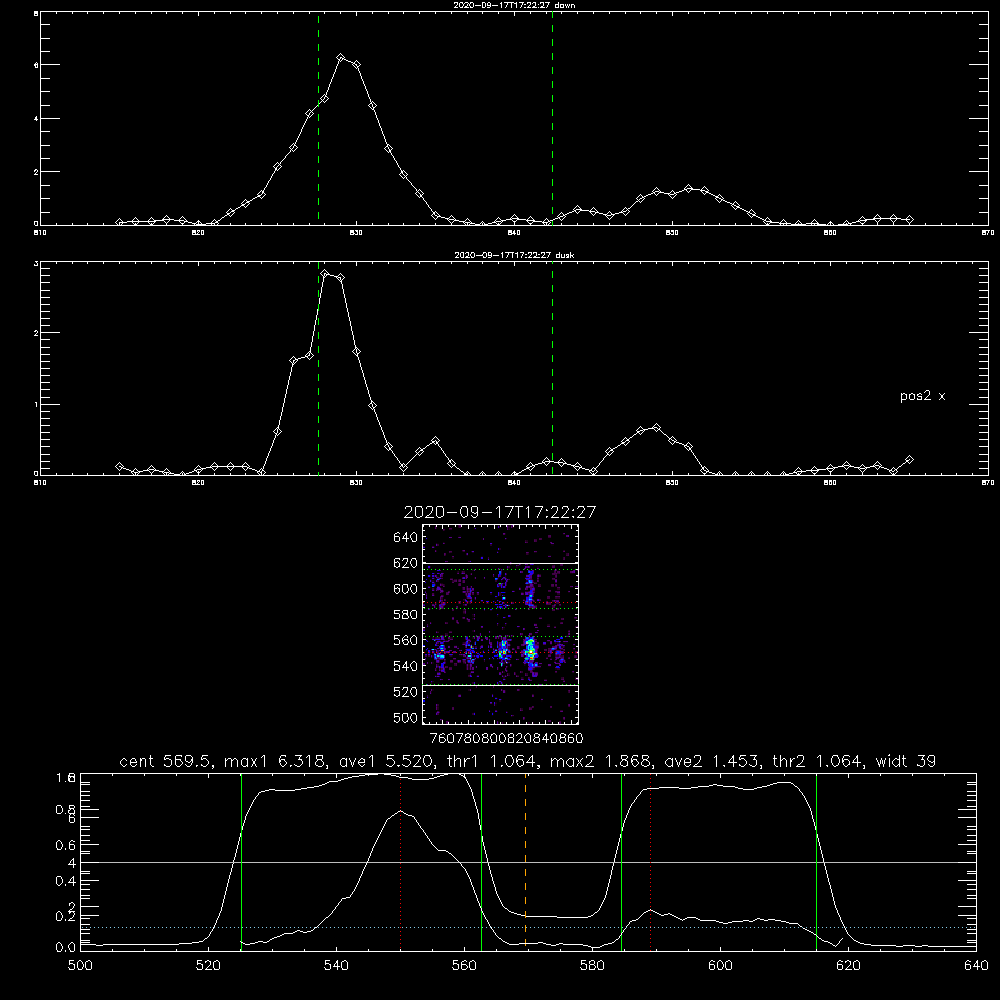Click the '640' label on spectral image y-axis
1000x1000 pixels.
[406, 538]
